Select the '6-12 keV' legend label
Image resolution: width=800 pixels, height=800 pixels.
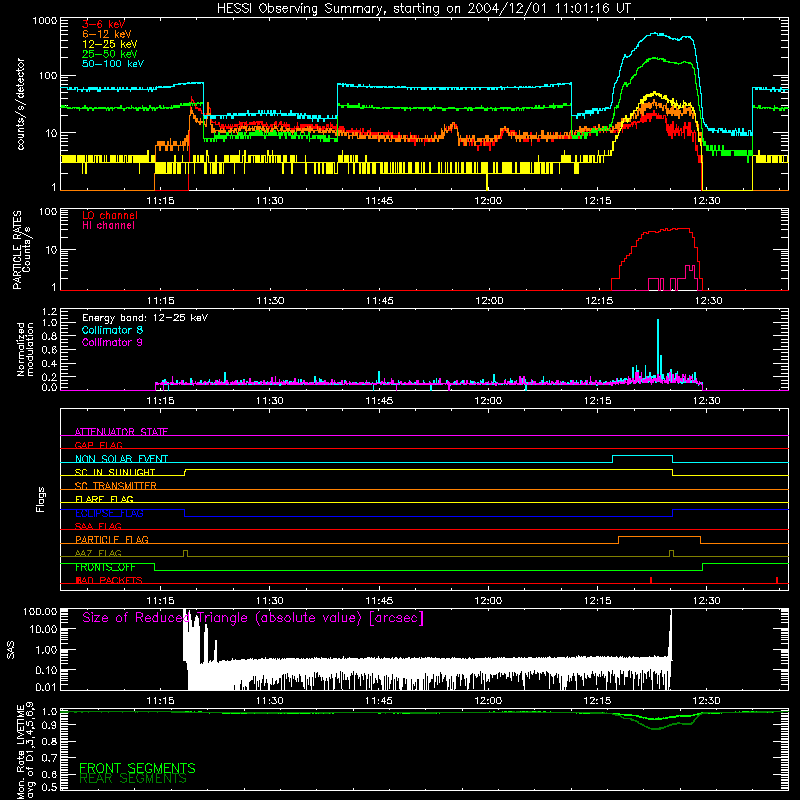click(x=107, y=34)
